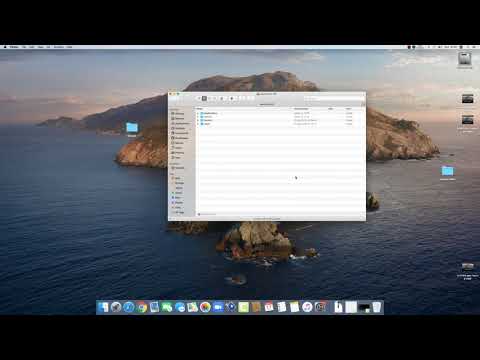Open the Window menu
480x360 pixels.
point(59,47)
